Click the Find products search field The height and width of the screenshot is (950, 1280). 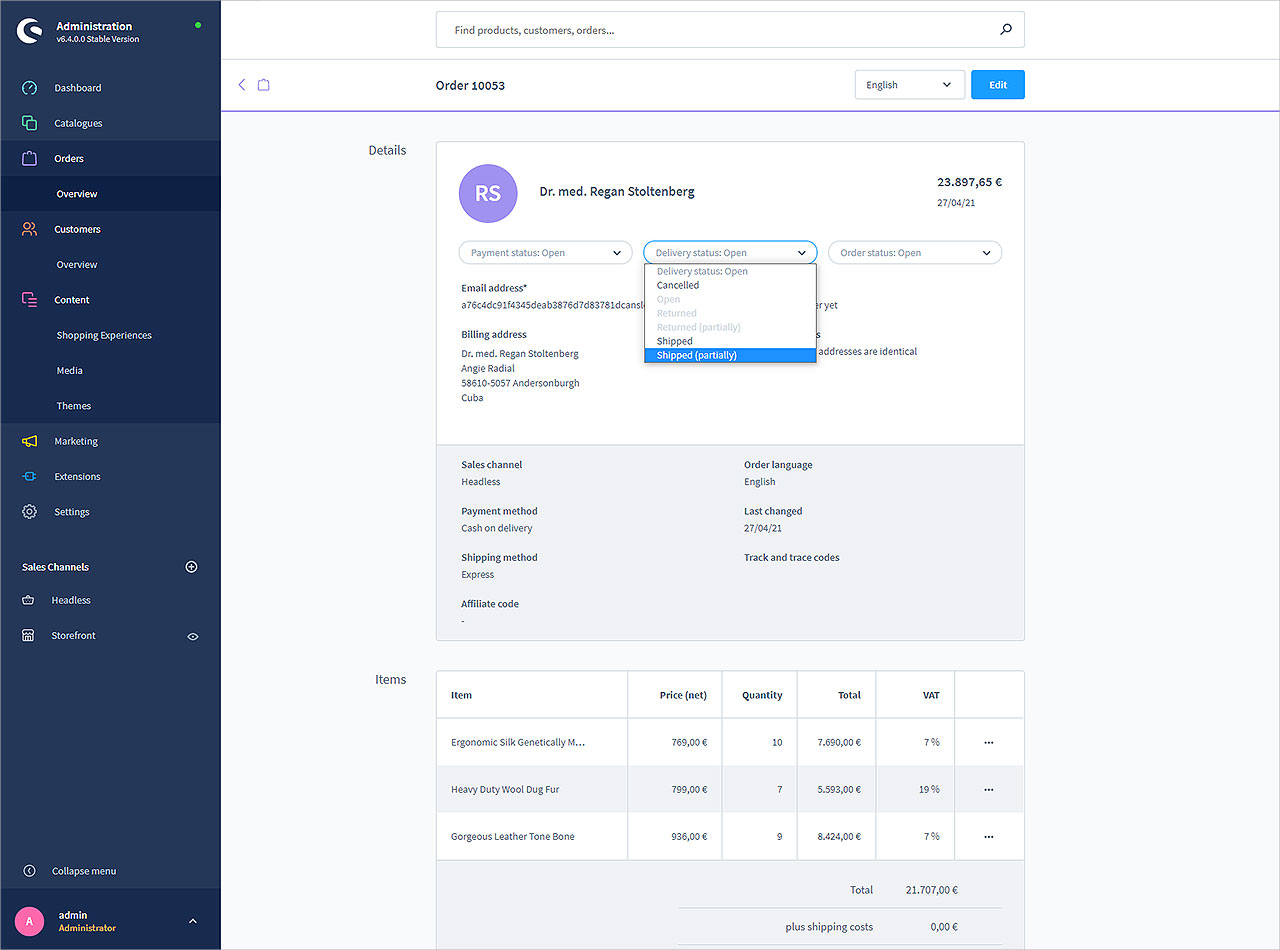pyautogui.click(x=720, y=30)
